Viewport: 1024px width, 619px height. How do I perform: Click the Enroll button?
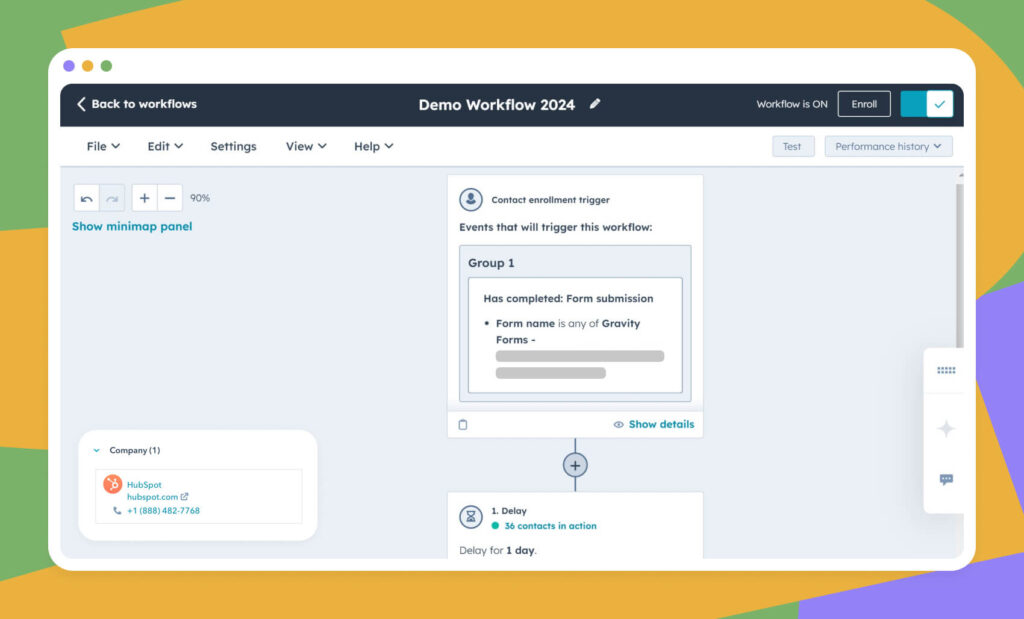[863, 104]
